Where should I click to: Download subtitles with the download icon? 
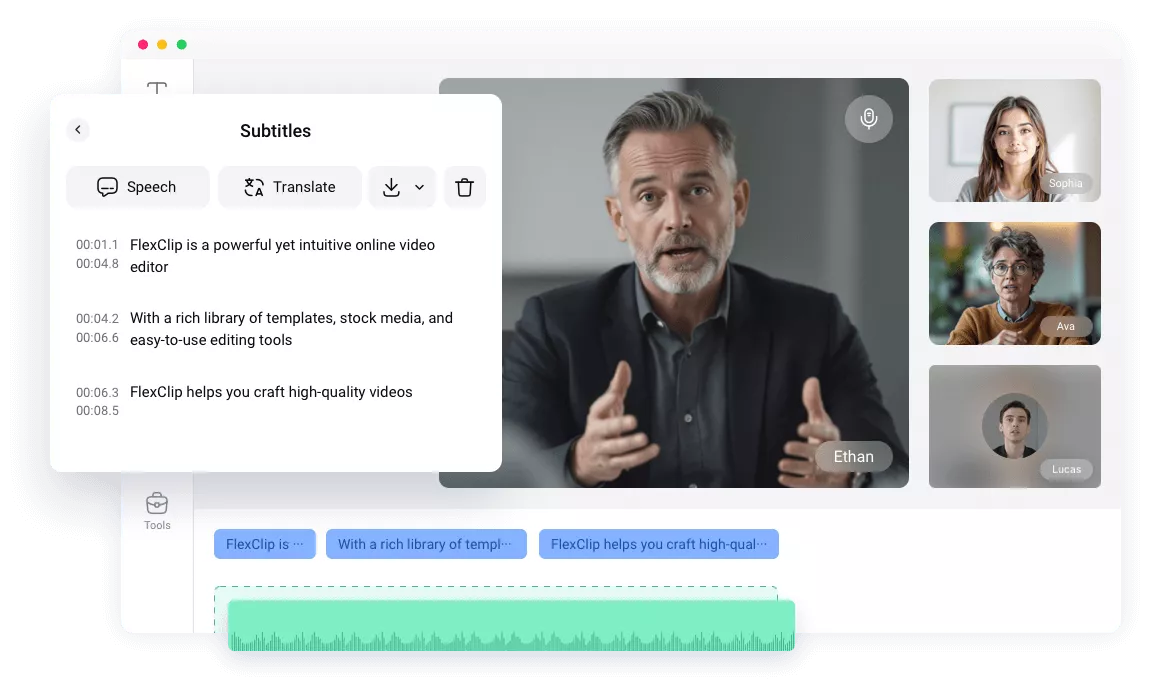[x=391, y=187]
